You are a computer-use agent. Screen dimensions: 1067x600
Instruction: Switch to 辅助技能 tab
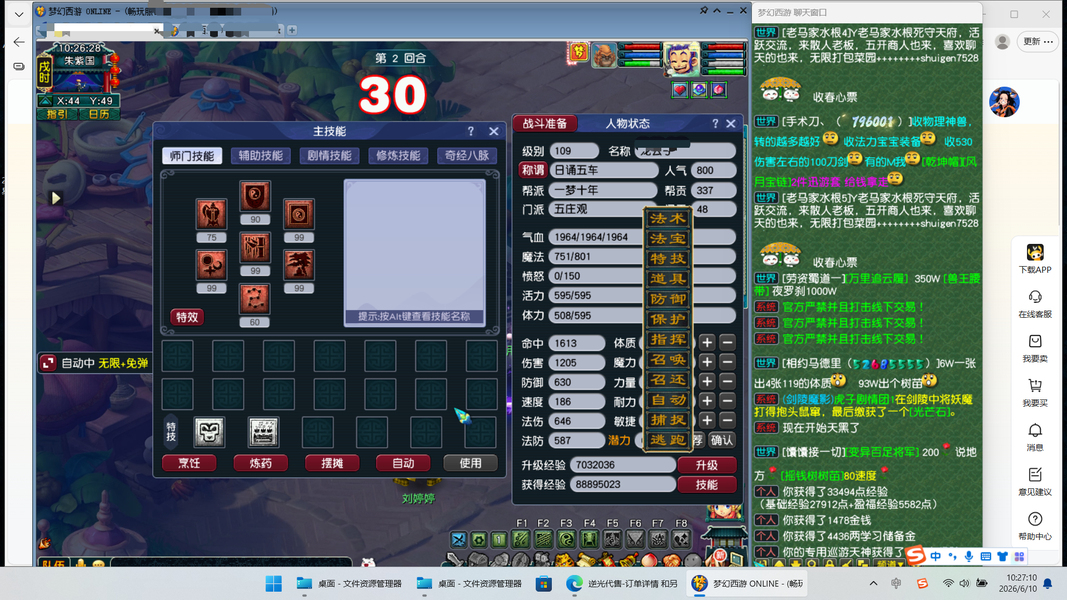261,156
